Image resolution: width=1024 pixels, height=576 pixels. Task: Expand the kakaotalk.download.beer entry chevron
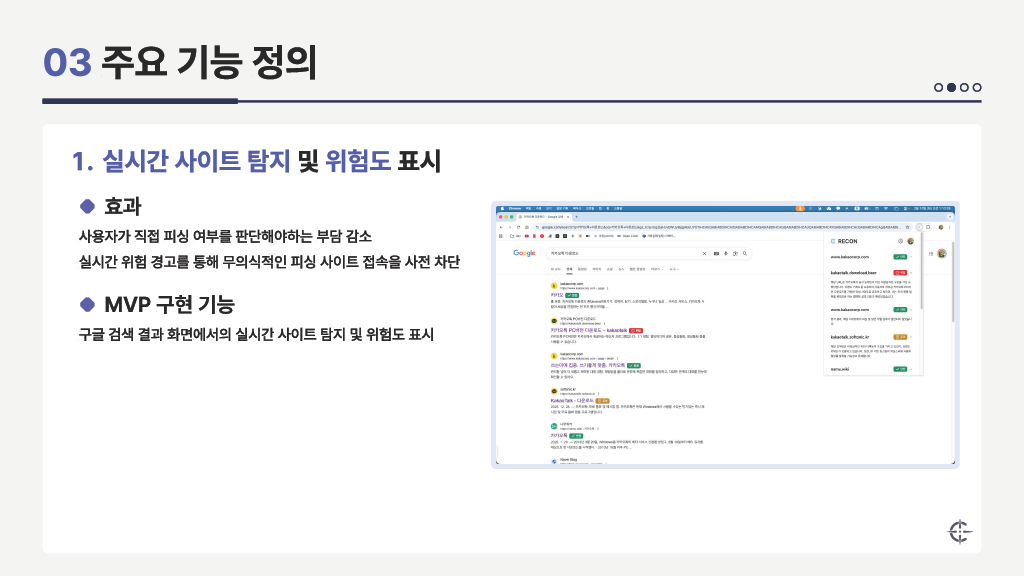(x=913, y=272)
